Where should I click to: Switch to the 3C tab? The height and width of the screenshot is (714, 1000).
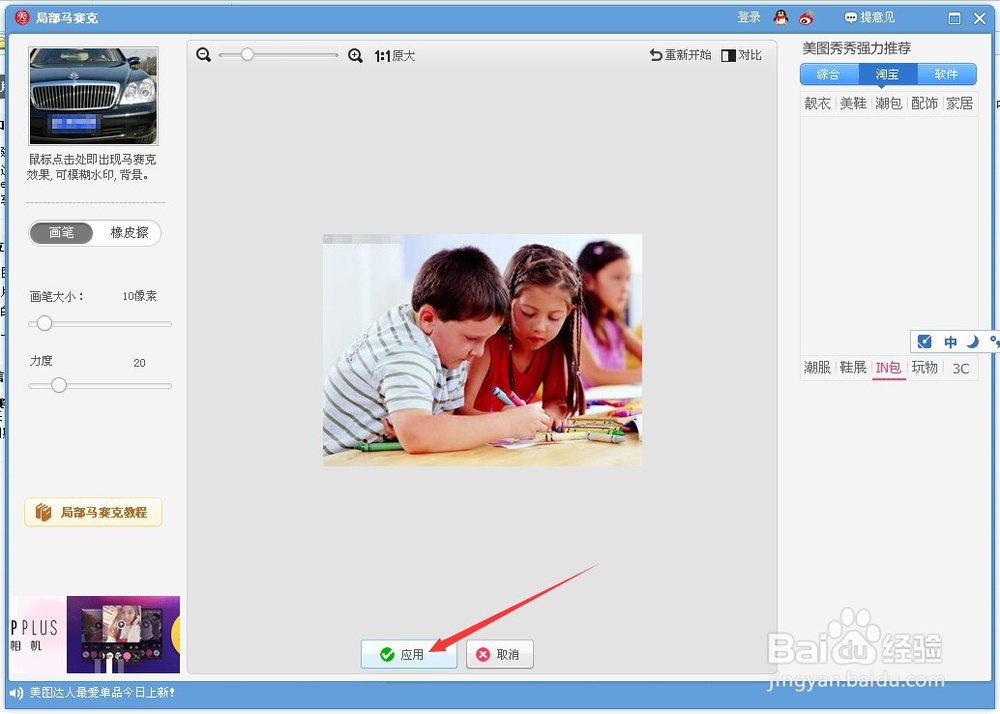pyautogui.click(x=960, y=368)
